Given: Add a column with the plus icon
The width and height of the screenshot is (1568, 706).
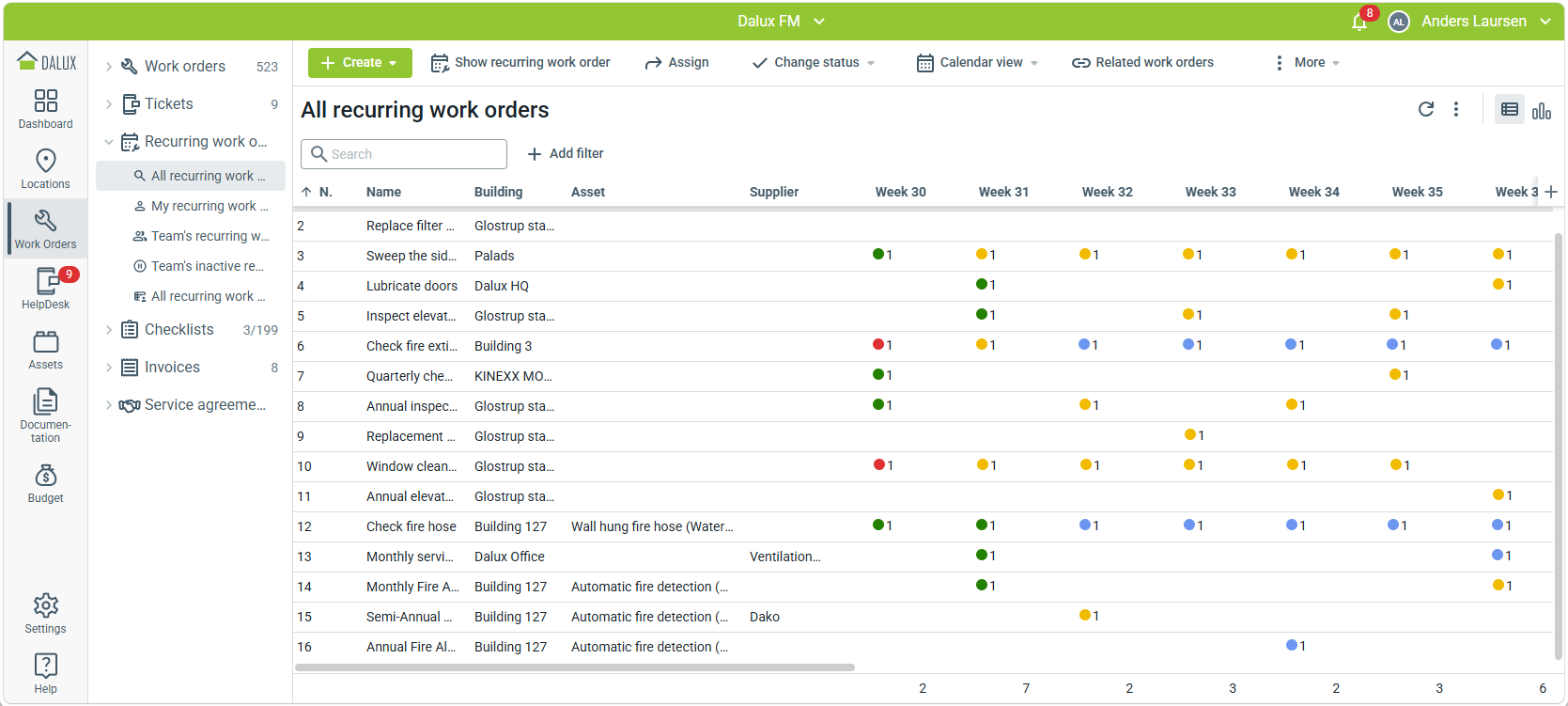Looking at the screenshot, I should click(1551, 192).
